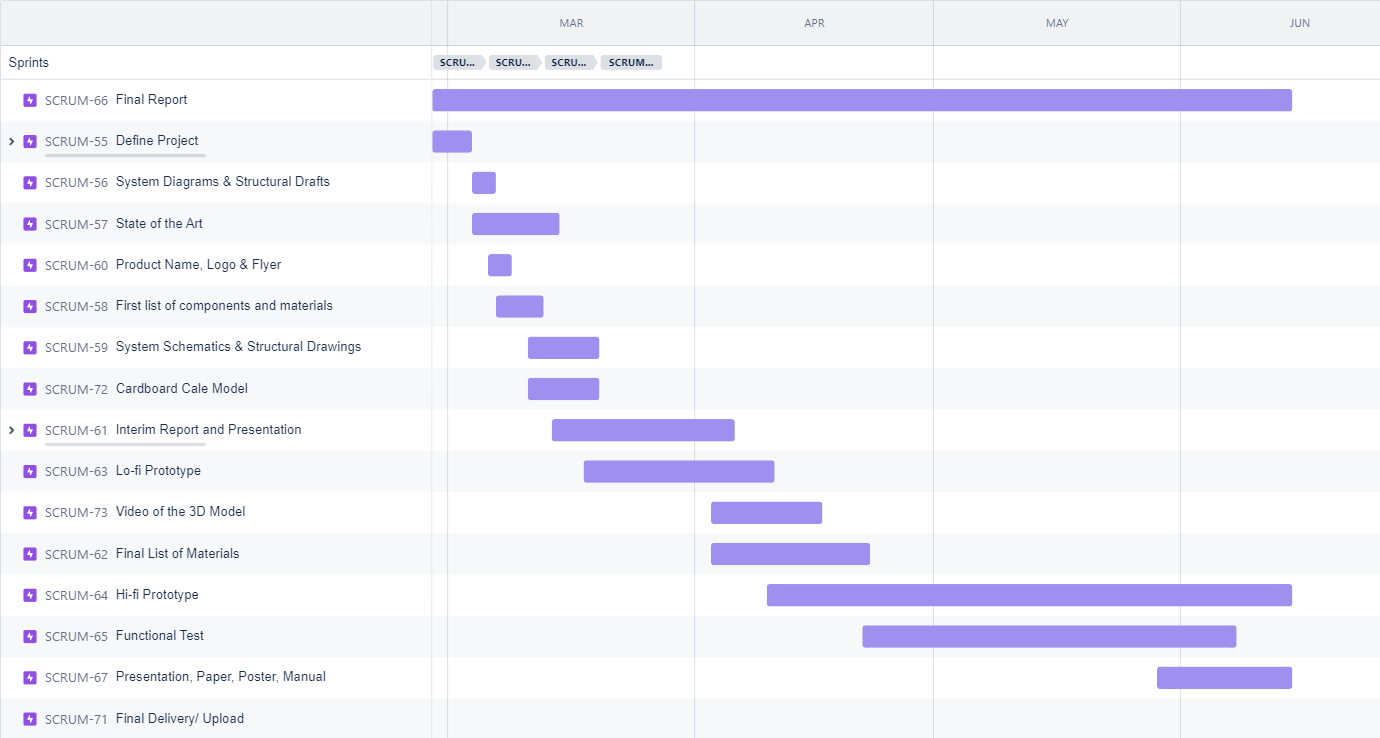Select the first sprint chip in Sprints row
Viewport: 1380px width, 738px height.
tap(458, 63)
